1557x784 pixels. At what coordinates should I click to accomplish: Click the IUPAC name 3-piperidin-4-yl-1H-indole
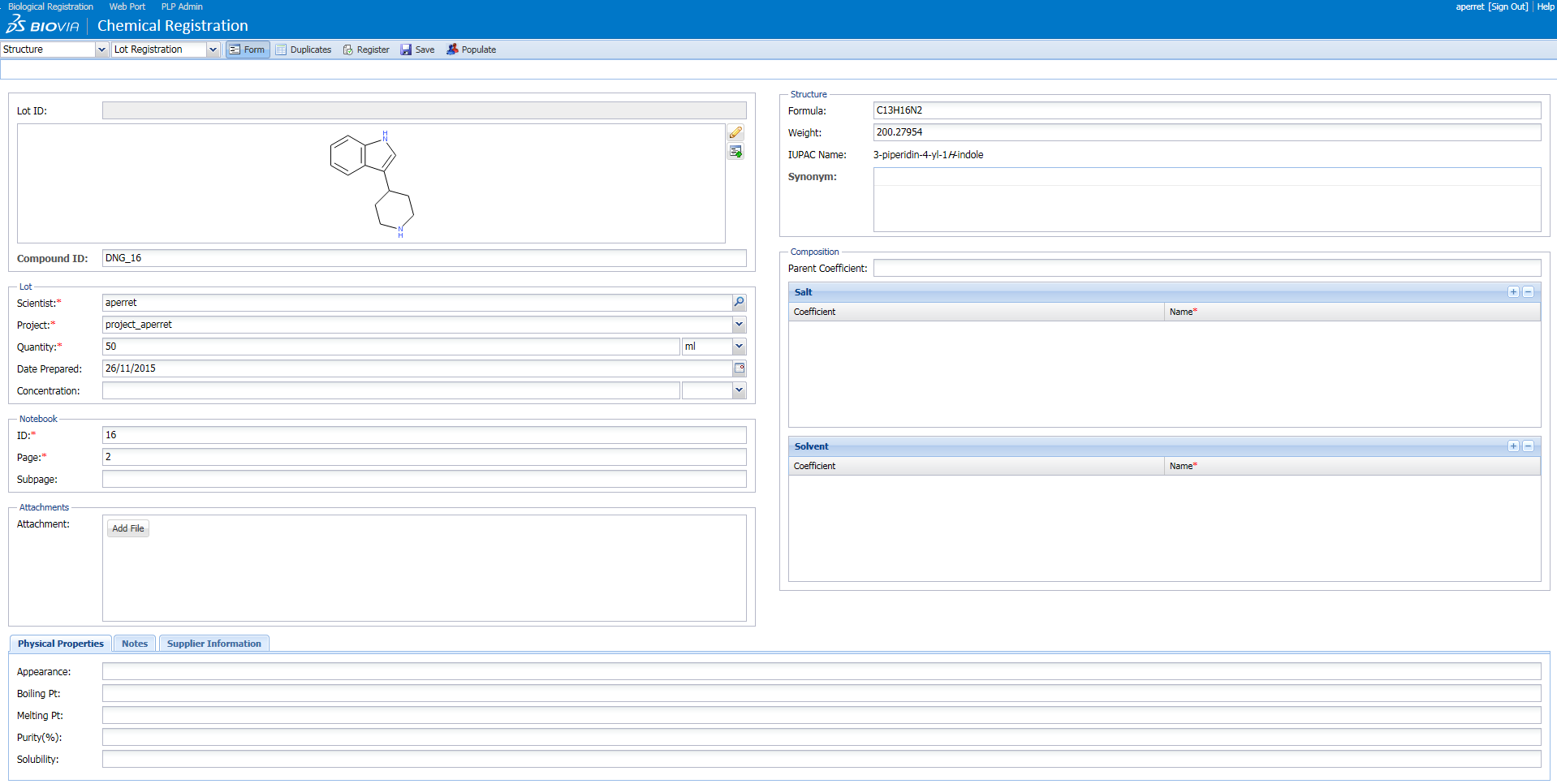(928, 155)
